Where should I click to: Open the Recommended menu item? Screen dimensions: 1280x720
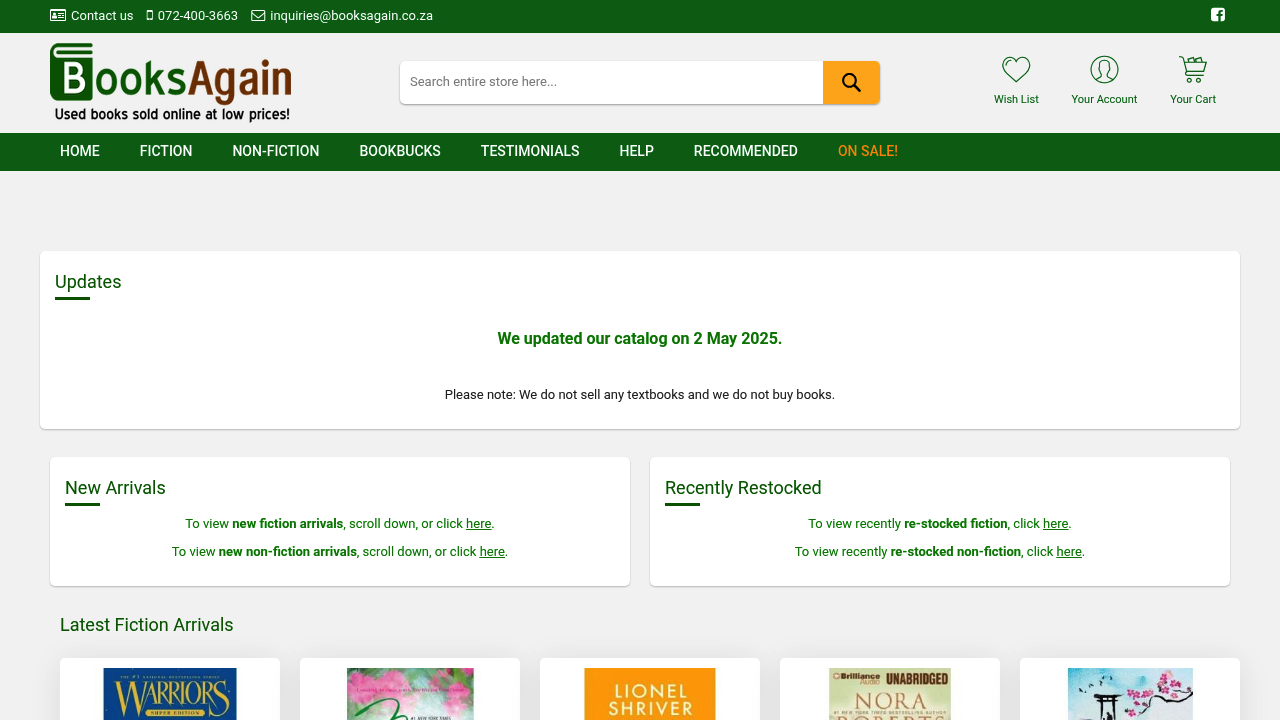(746, 152)
